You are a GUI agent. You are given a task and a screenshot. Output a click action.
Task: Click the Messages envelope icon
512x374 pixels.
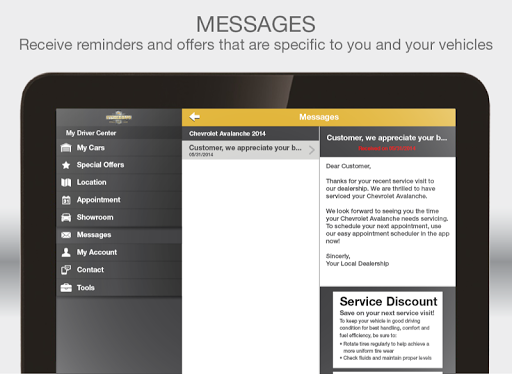click(x=66, y=235)
